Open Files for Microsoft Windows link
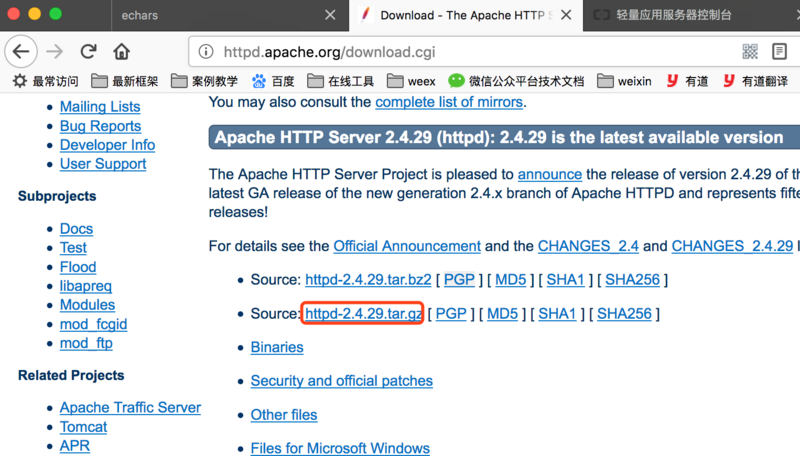800x456 pixels. (x=340, y=448)
